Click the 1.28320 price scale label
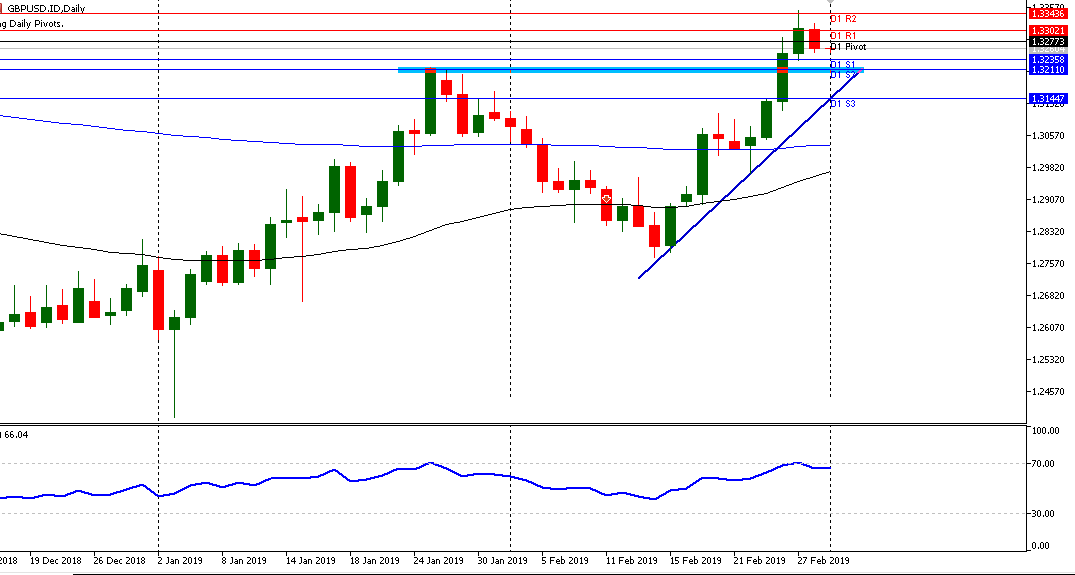The width and height of the screenshot is (1075, 575). tap(1048, 232)
